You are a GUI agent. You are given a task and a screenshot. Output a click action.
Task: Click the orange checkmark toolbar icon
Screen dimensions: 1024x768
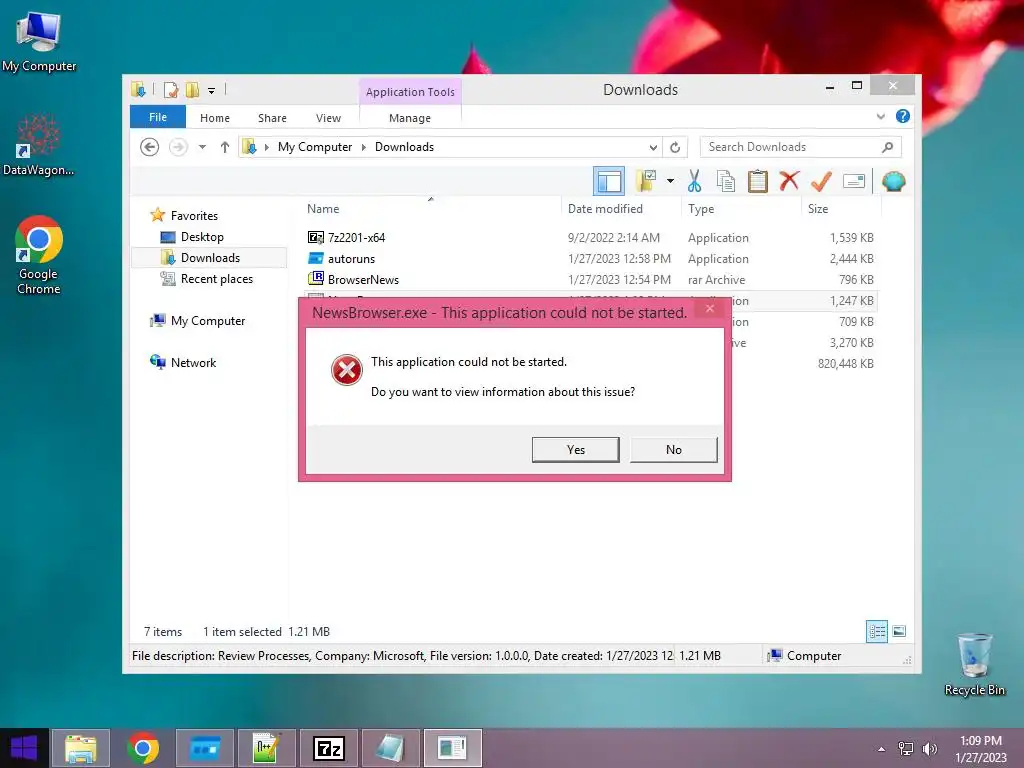(821, 181)
